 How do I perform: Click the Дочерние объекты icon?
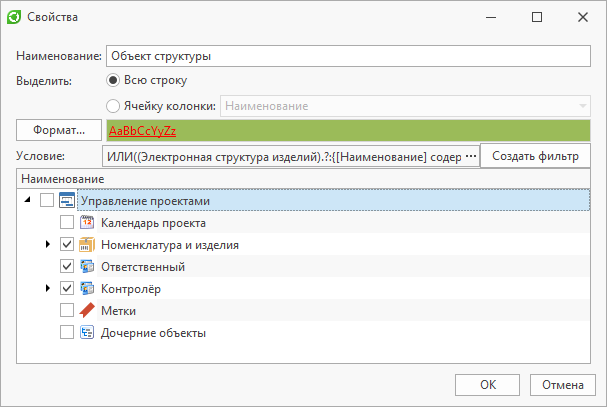tap(87, 333)
